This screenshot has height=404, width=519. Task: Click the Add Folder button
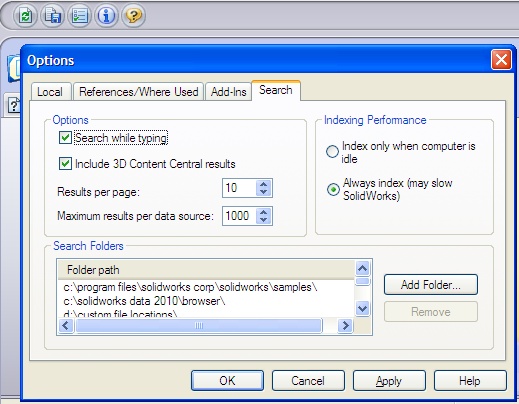point(431,285)
